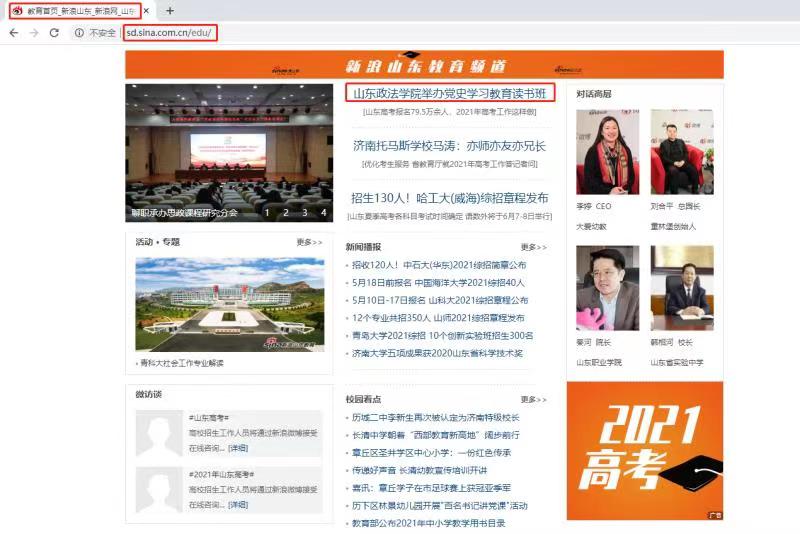Open the campus aerial photo thumbnail
The width and height of the screenshot is (800, 534).
click(x=230, y=304)
